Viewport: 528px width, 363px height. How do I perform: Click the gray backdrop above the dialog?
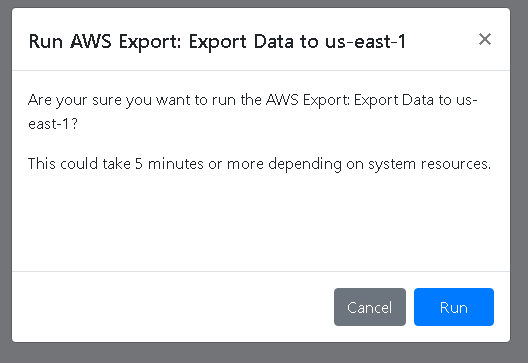(x=264, y=3)
